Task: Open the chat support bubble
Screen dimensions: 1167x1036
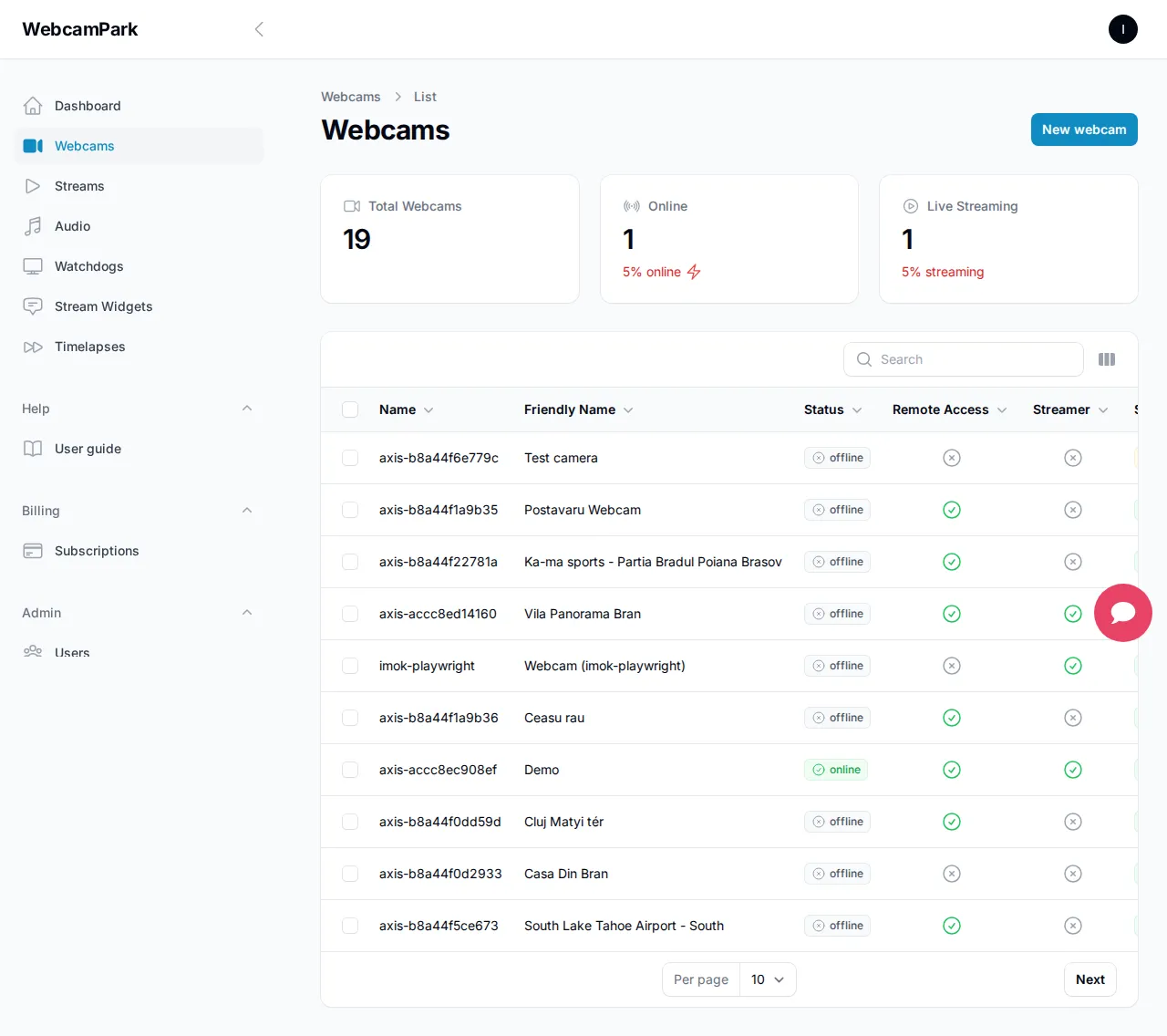Action: point(1122,613)
